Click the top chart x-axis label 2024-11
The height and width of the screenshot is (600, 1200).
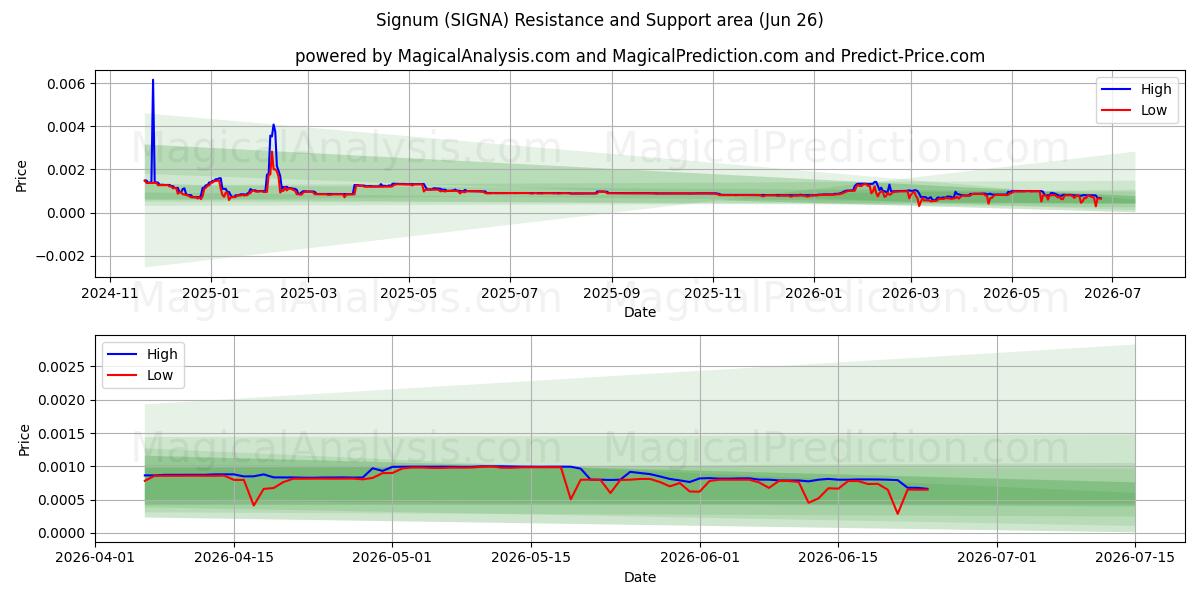point(110,294)
